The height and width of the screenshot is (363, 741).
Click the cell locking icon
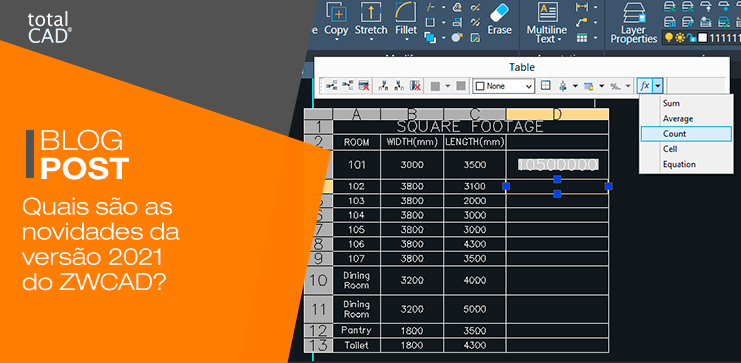click(x=588, y=86)
